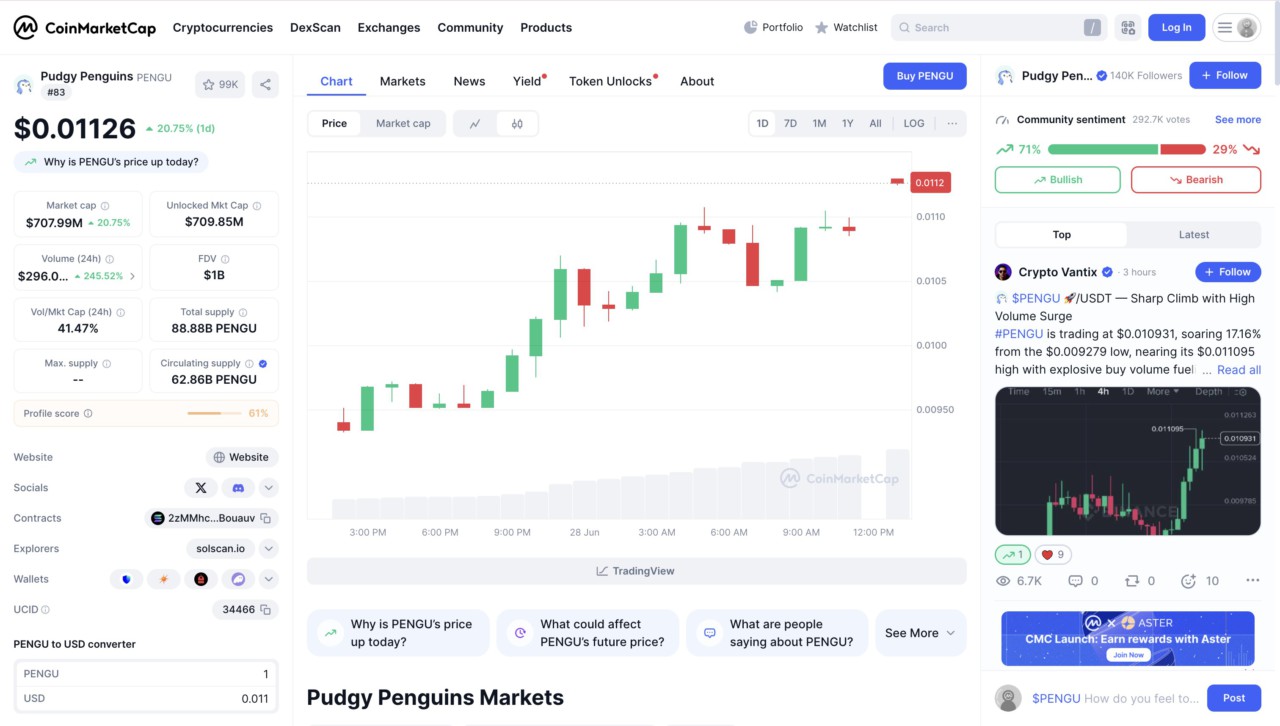
Task: Expand more block explorers
Action: [x=266, y=548]
